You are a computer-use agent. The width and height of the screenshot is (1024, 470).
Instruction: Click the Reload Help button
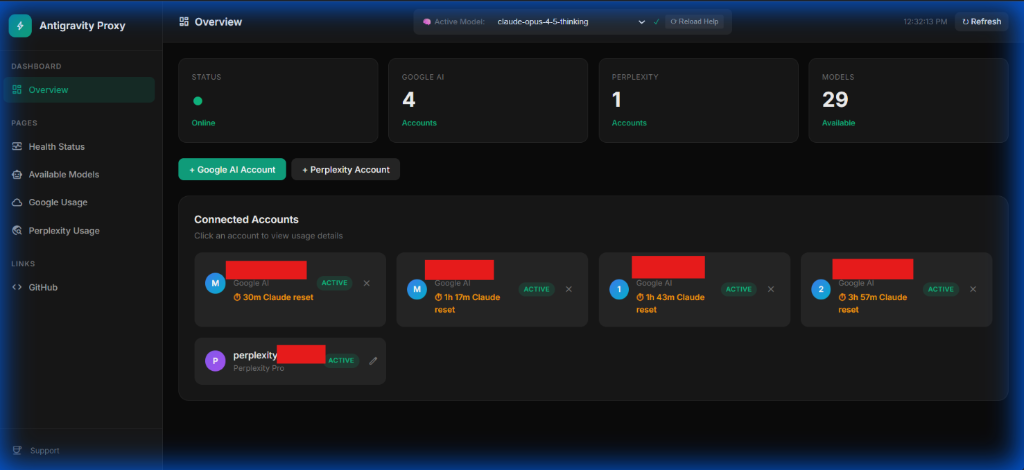tap(695, 22)
